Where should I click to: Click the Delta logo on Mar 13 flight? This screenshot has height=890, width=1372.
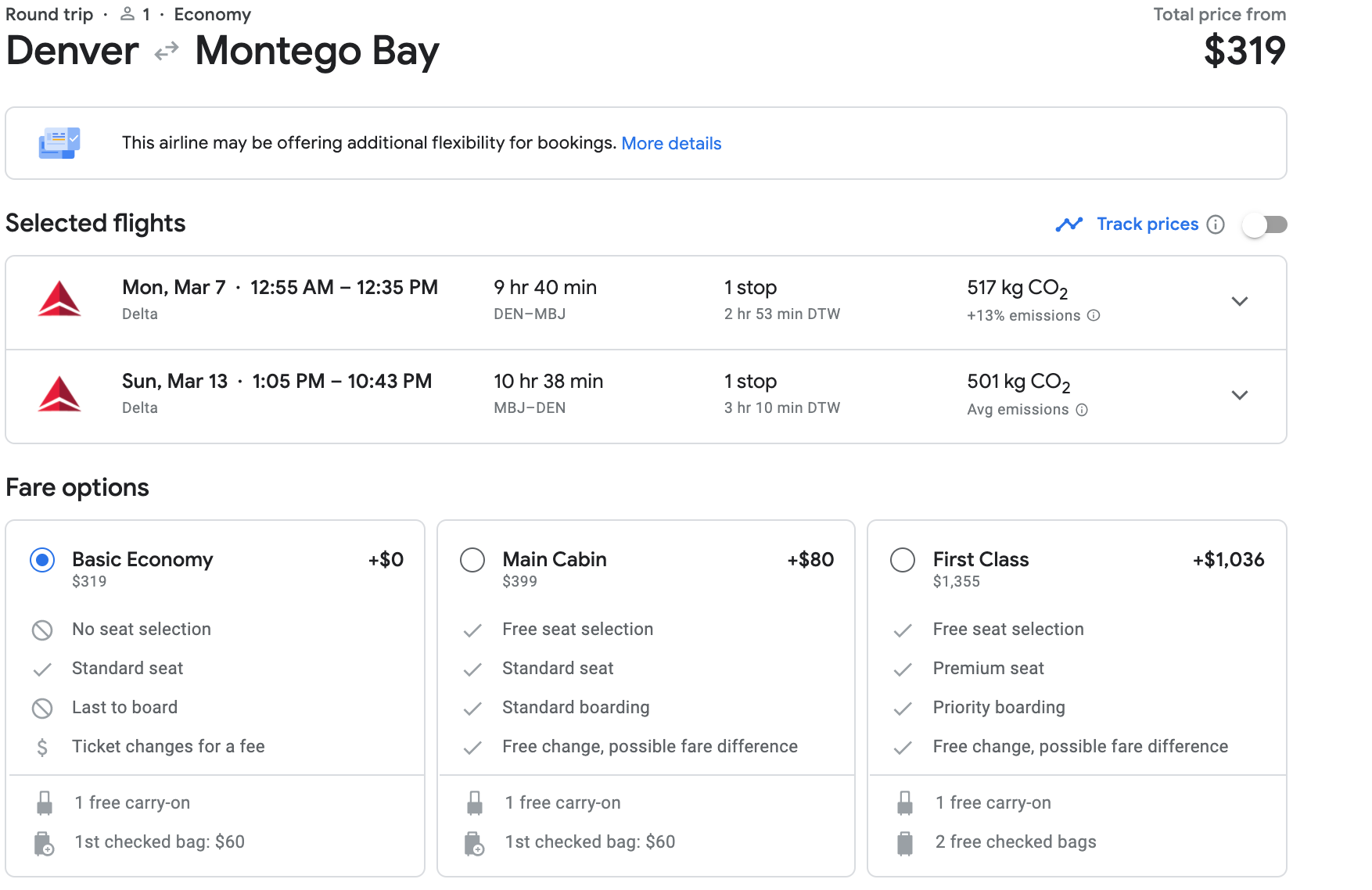(59, 394)
